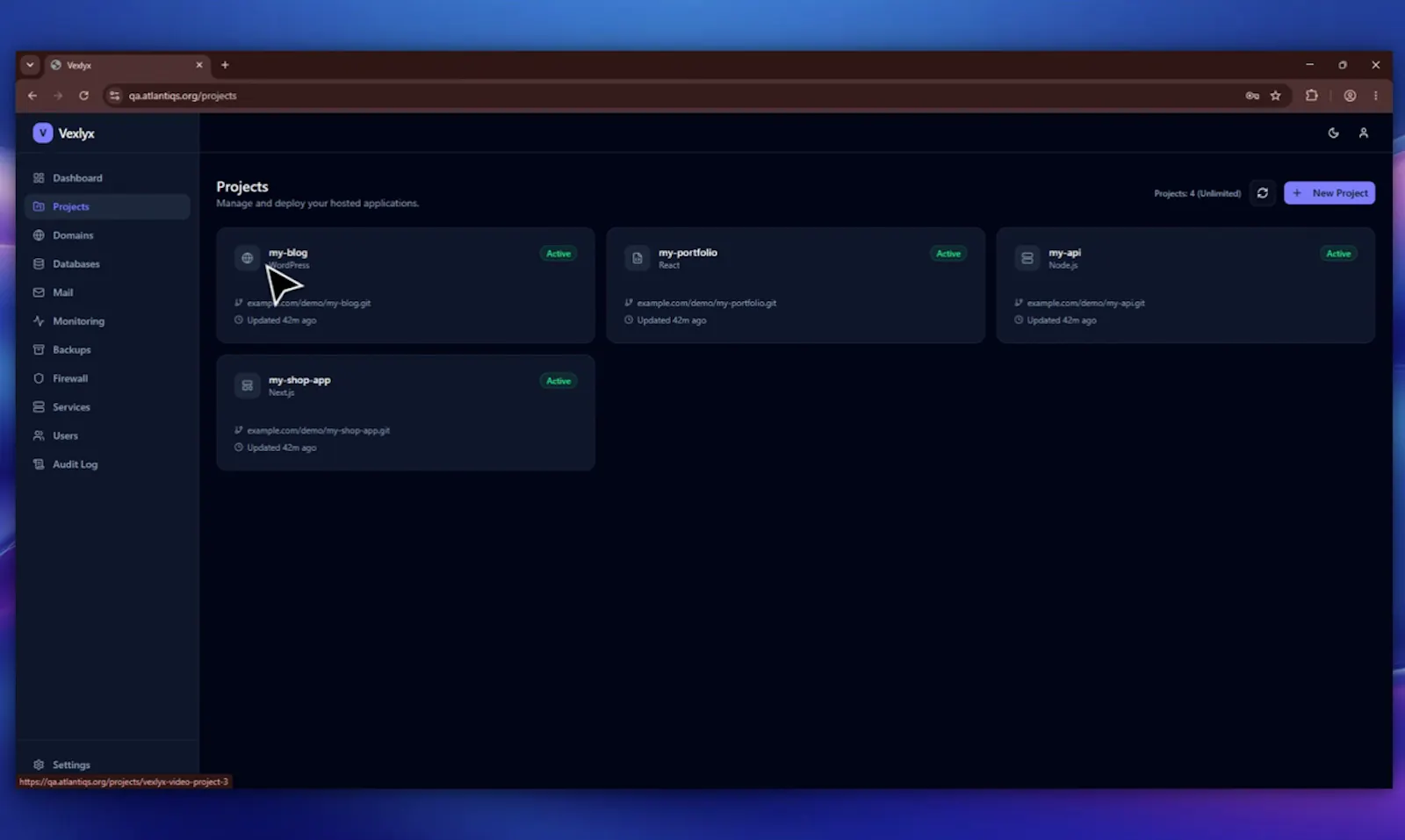Click the Vexlyx logo icon

pos(42,133)
